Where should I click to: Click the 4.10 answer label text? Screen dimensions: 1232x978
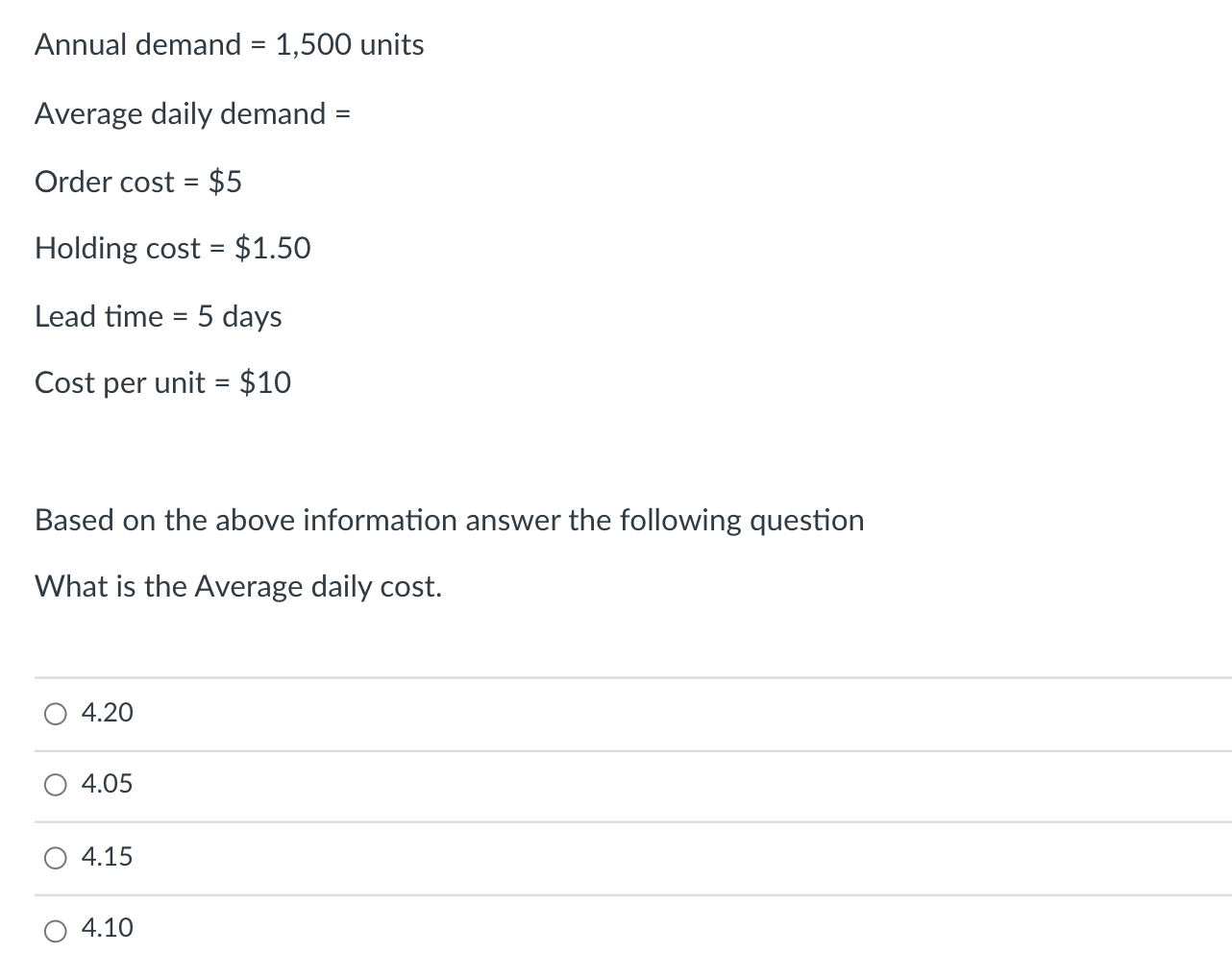108,928
